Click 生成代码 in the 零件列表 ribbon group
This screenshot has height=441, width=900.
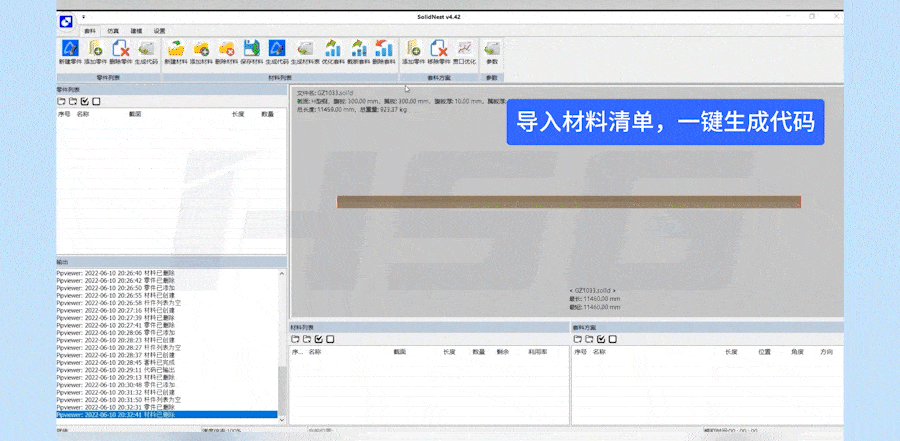(x=146, y=51)
